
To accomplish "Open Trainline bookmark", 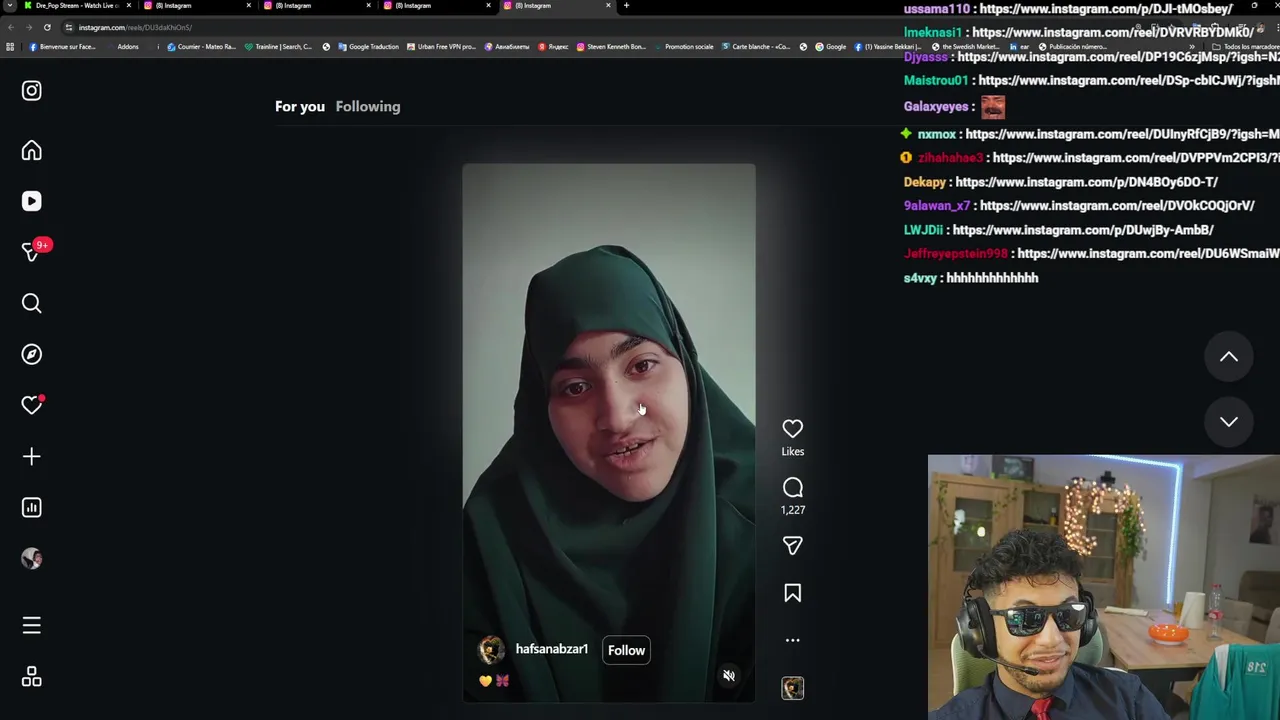I will 279,47.
